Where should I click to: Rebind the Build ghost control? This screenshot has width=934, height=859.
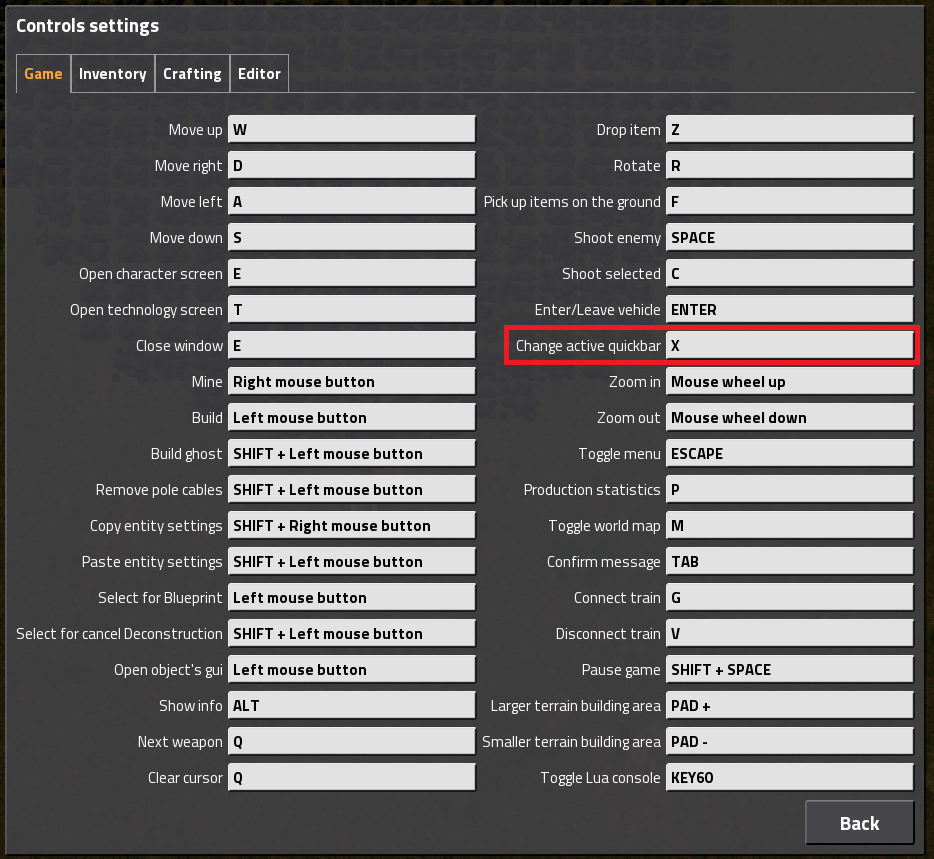pos(351,453)
